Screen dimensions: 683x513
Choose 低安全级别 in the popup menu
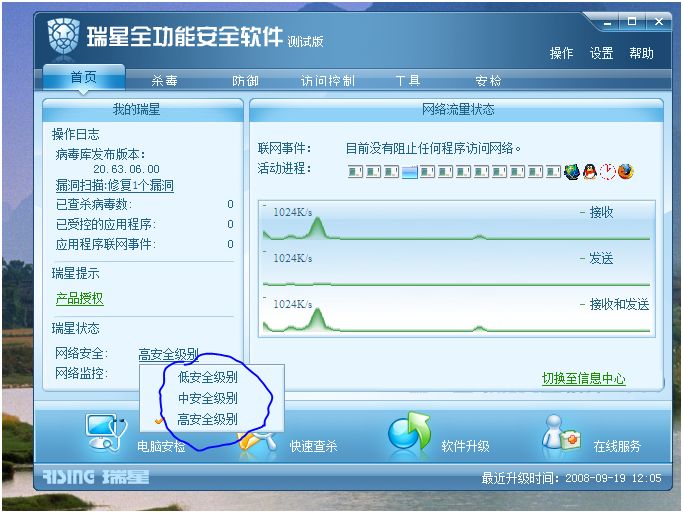pos(212,377)
